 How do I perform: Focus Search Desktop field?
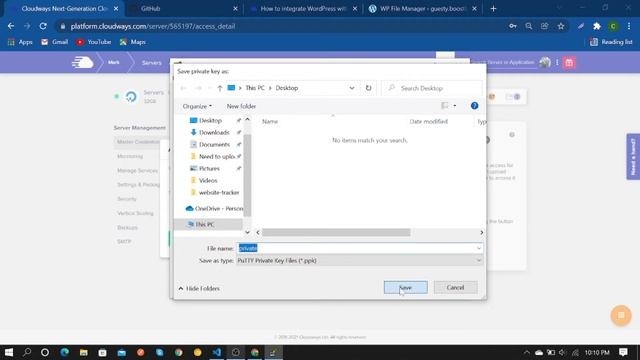[x=432, y=88]
